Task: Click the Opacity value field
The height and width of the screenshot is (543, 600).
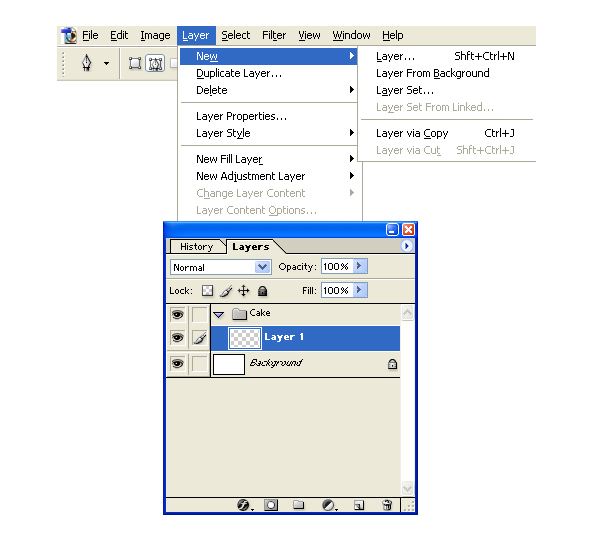Action: tap(337, 266)
